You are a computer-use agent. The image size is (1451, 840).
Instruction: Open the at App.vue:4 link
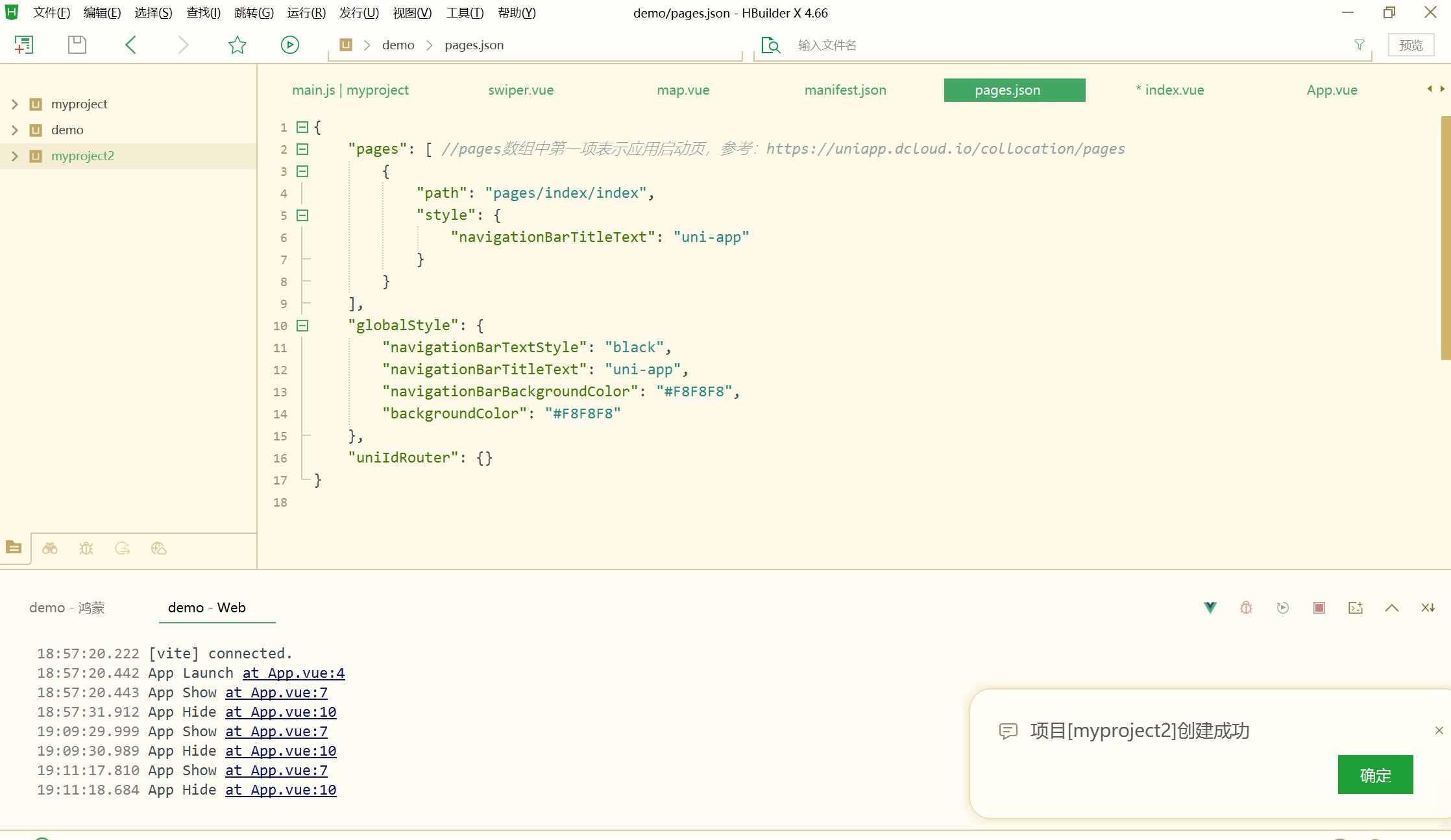[x=293, y=673]
